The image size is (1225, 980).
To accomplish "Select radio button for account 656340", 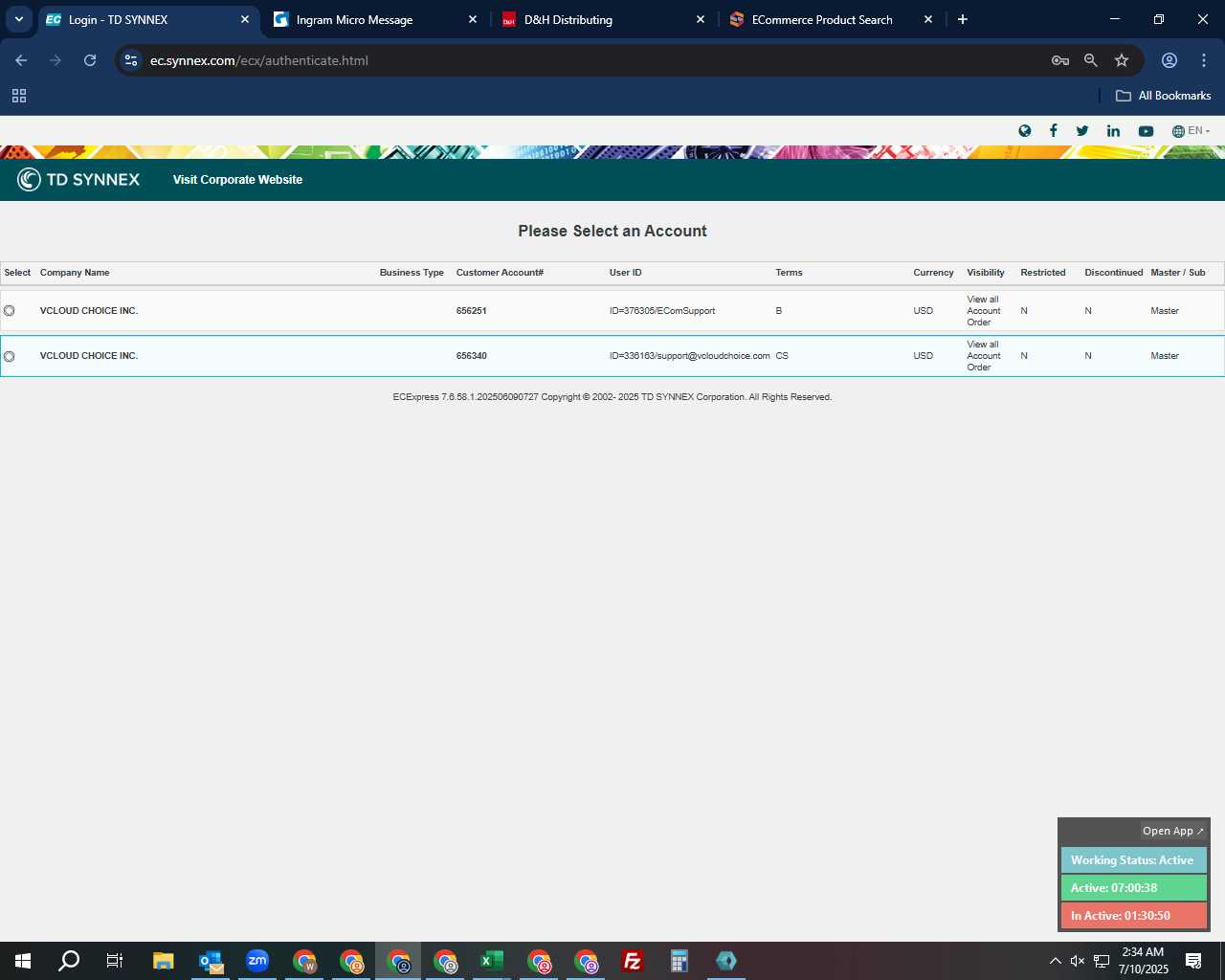I will 10,356.
